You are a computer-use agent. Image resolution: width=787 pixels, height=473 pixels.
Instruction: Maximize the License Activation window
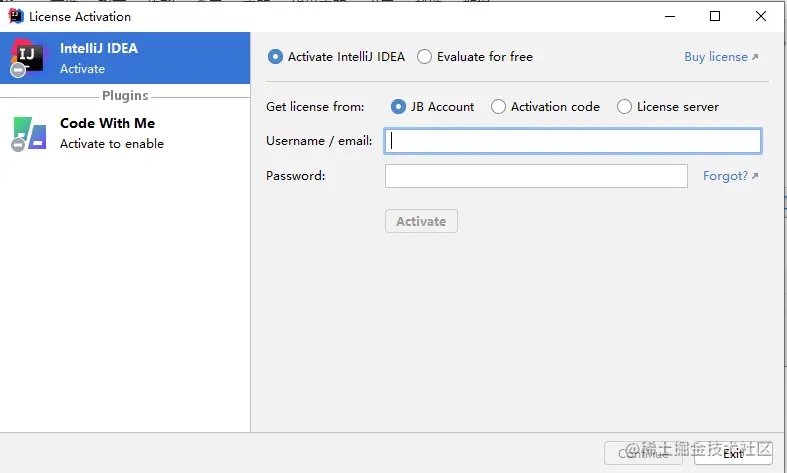715,16
